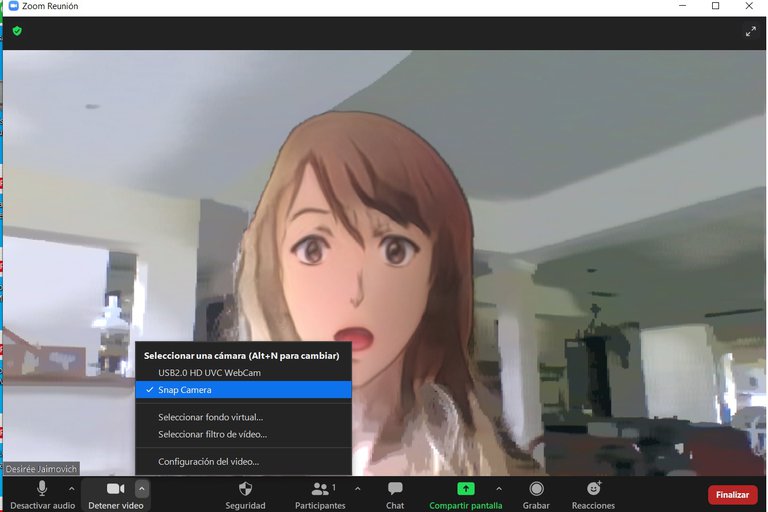Choose Seleccionar filtro de vídeo option
This screenshot has width=768, height=512.
243,435
